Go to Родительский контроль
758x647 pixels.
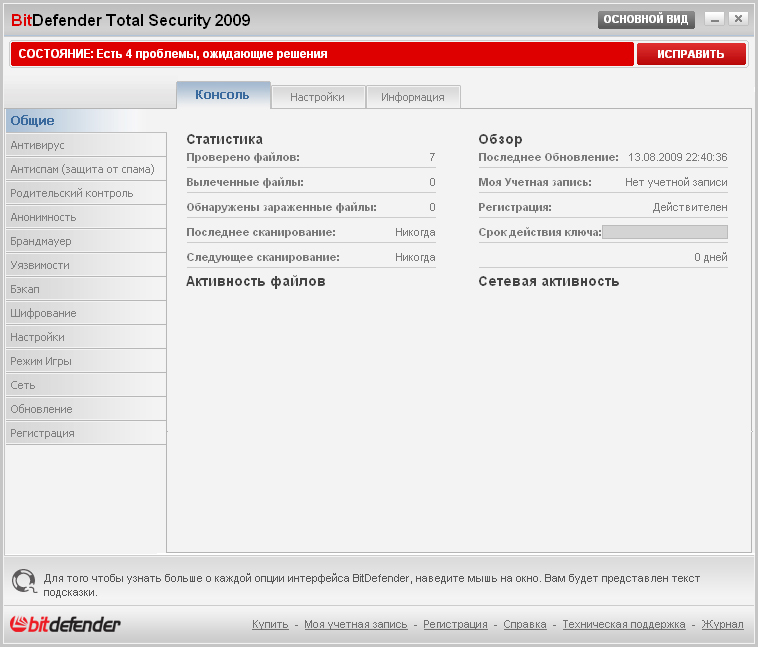(x=86, y=193)
